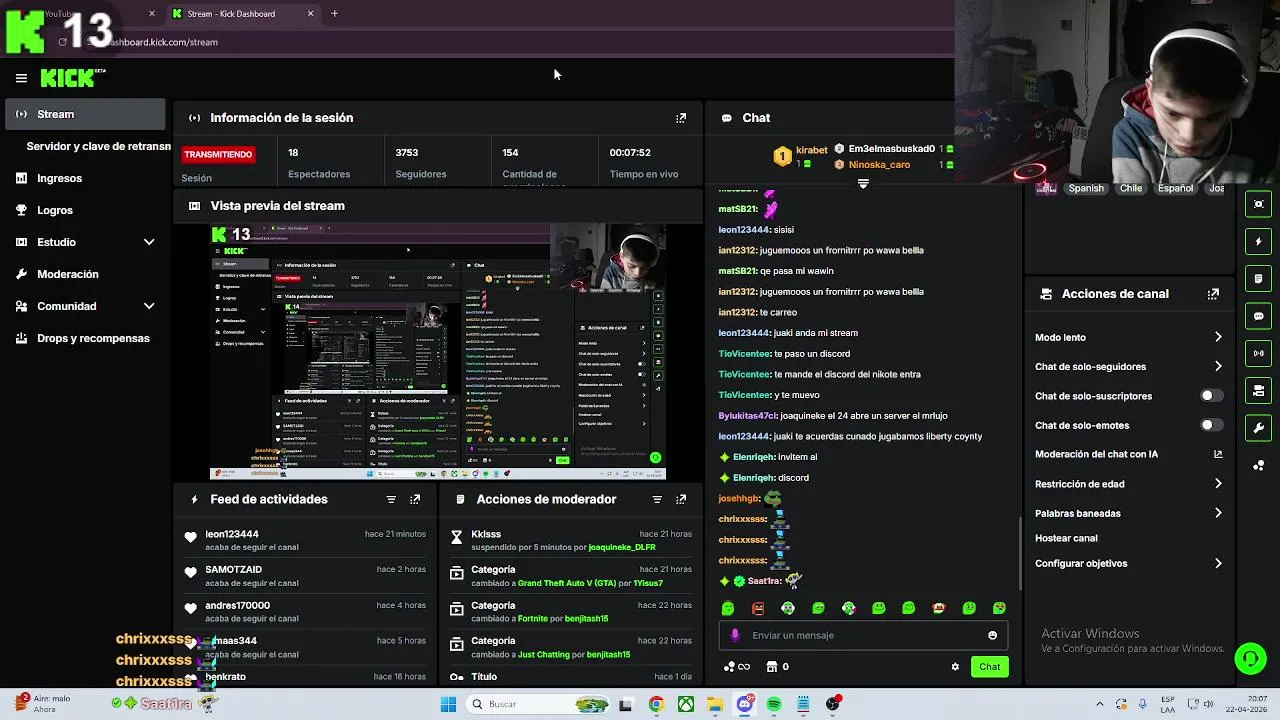This screenshot has width=1280, height=720.
Task: Open Moderación del chat con IA external link
Action: pos(1218,454)
